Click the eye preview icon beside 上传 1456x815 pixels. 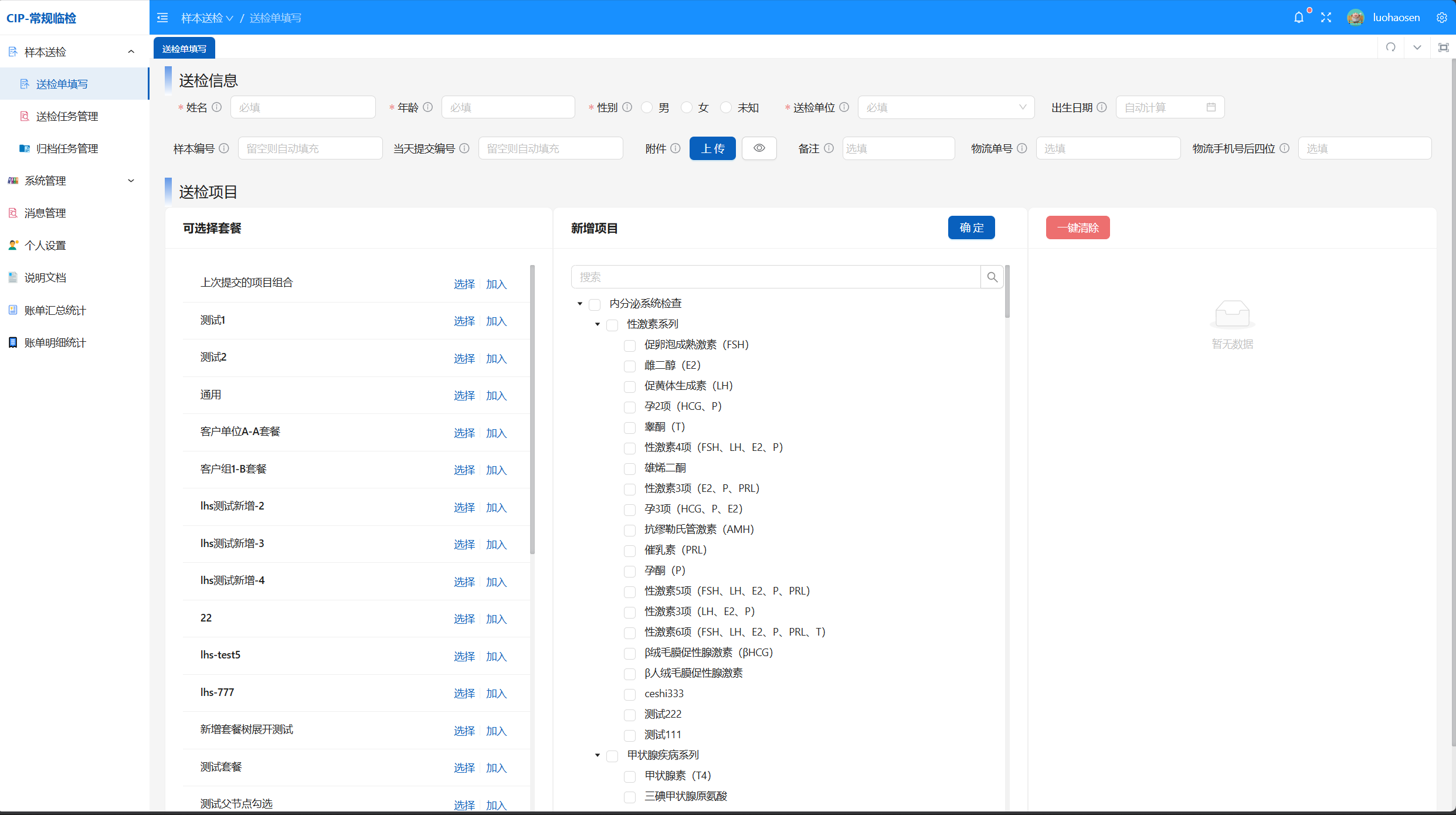759,148
